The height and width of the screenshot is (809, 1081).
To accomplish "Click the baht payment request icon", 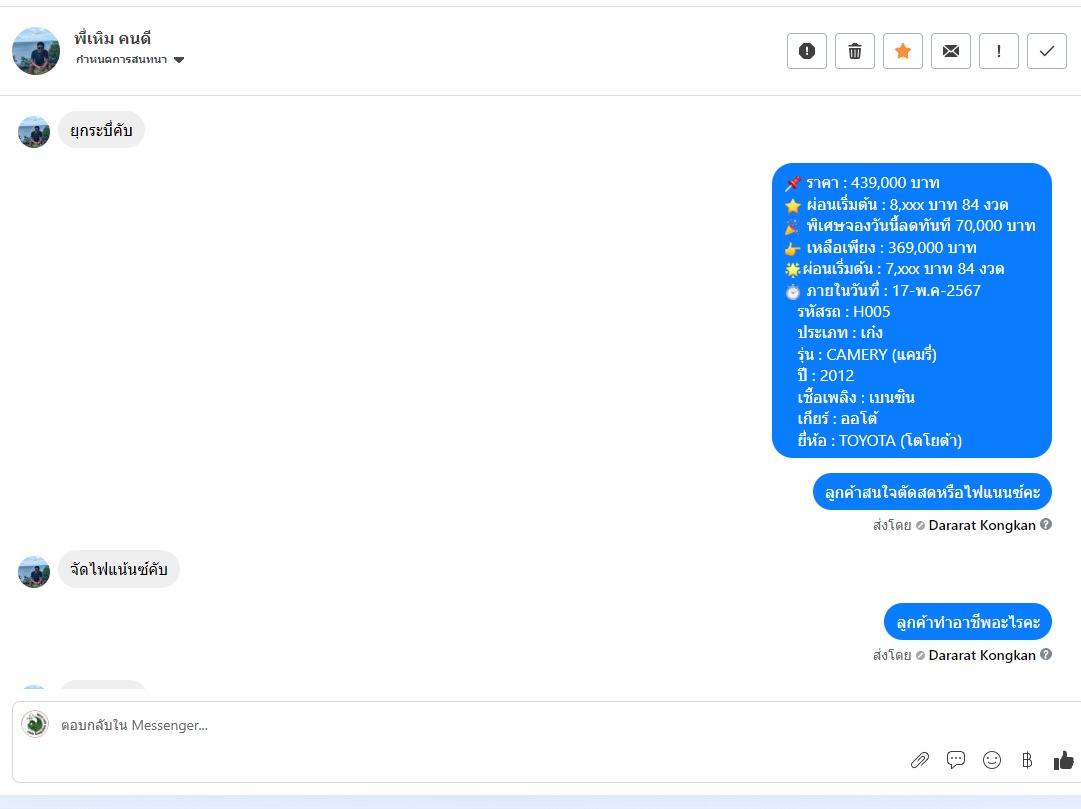I will (x=1027, y=760).
